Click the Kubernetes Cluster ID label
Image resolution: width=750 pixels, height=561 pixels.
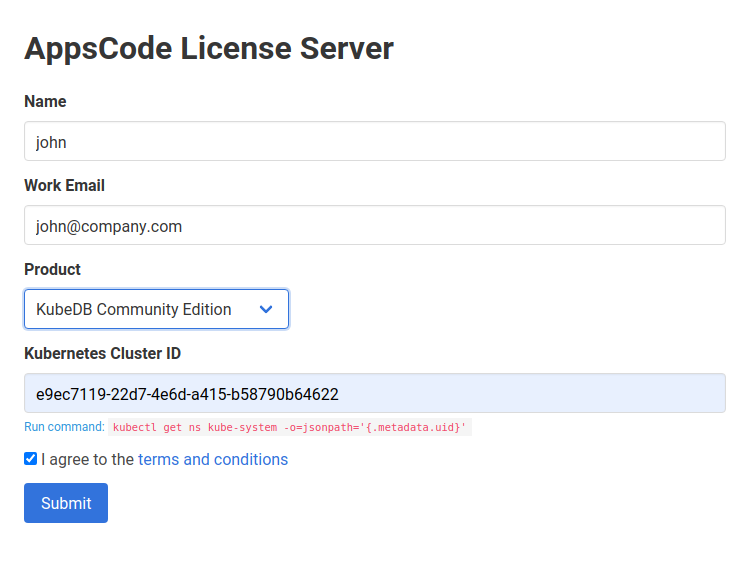click(x=102, y=353)
